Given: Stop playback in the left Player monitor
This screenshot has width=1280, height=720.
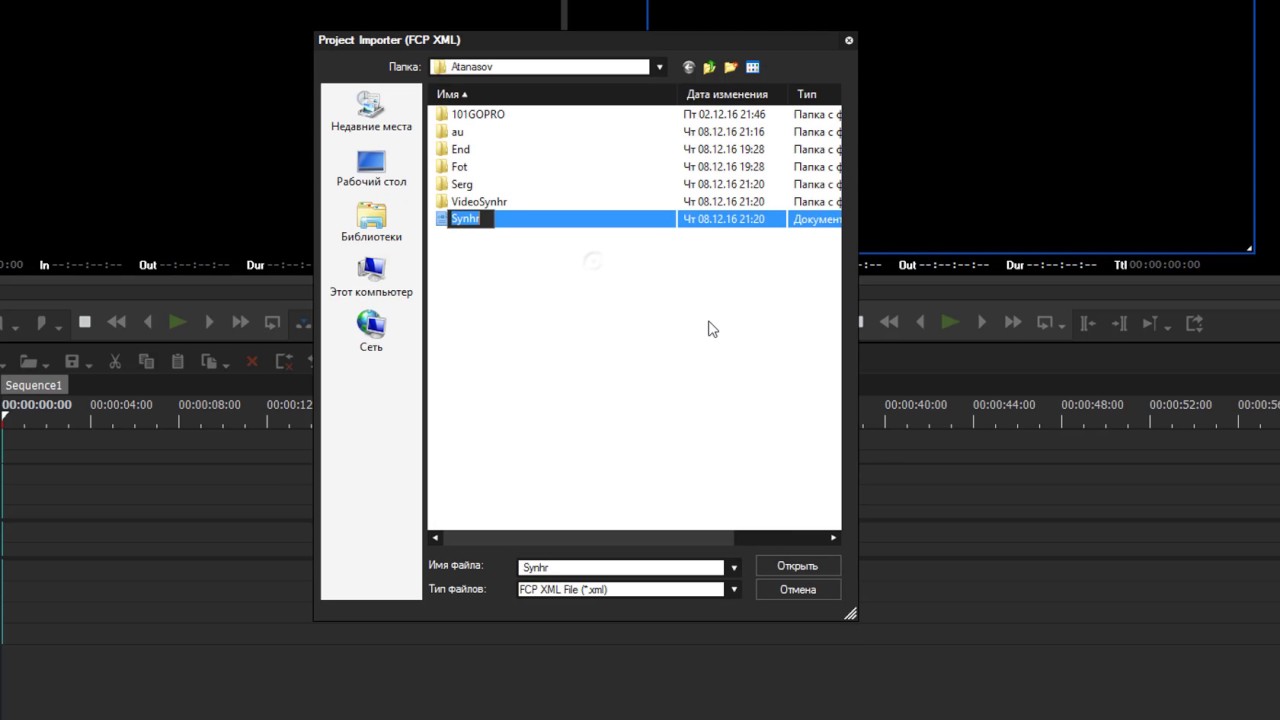Looking at the screenshot, I should tap(85, 322).
